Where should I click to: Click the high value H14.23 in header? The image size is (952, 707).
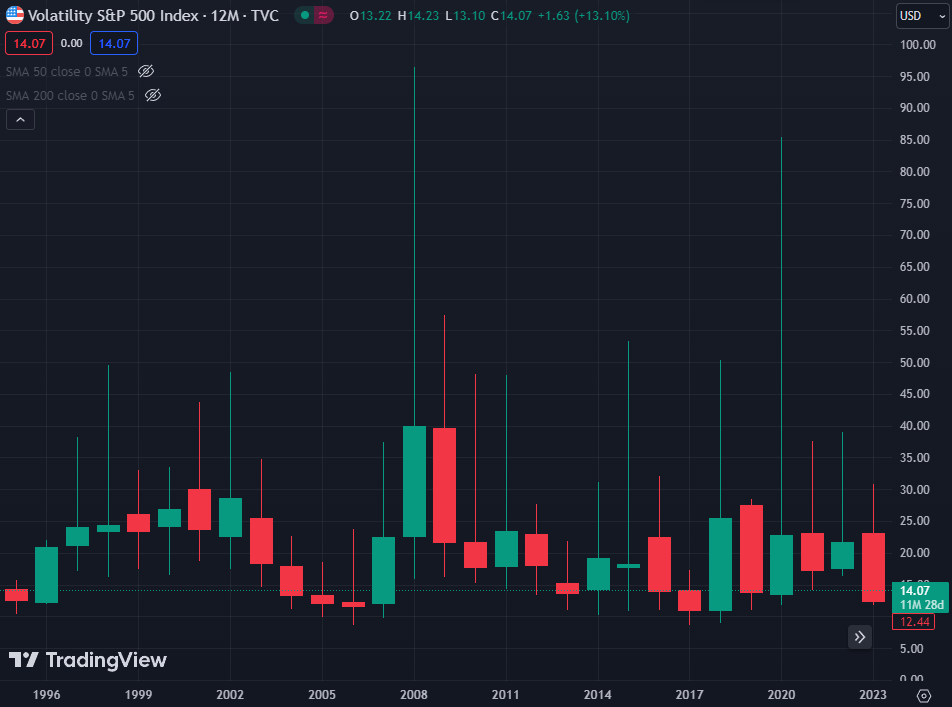point(418,16)
